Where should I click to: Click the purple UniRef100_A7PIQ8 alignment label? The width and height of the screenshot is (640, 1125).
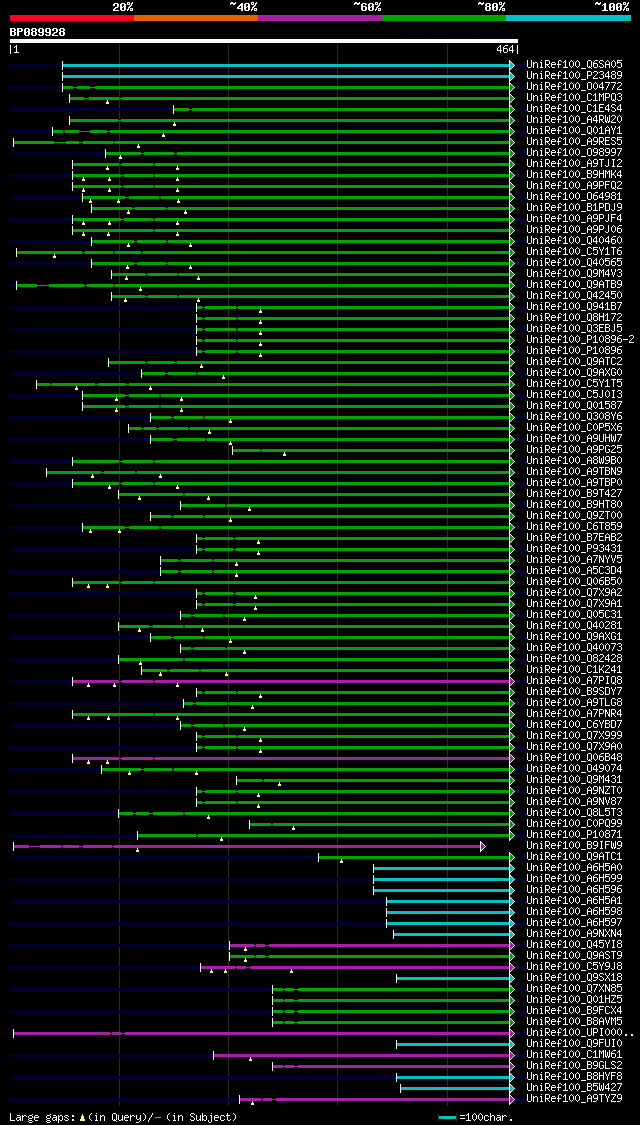pos(574,680)
